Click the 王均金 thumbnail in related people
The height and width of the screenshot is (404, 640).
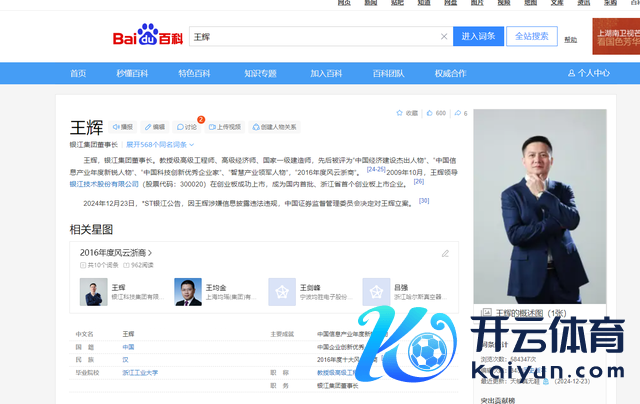[x=188, y=291]
